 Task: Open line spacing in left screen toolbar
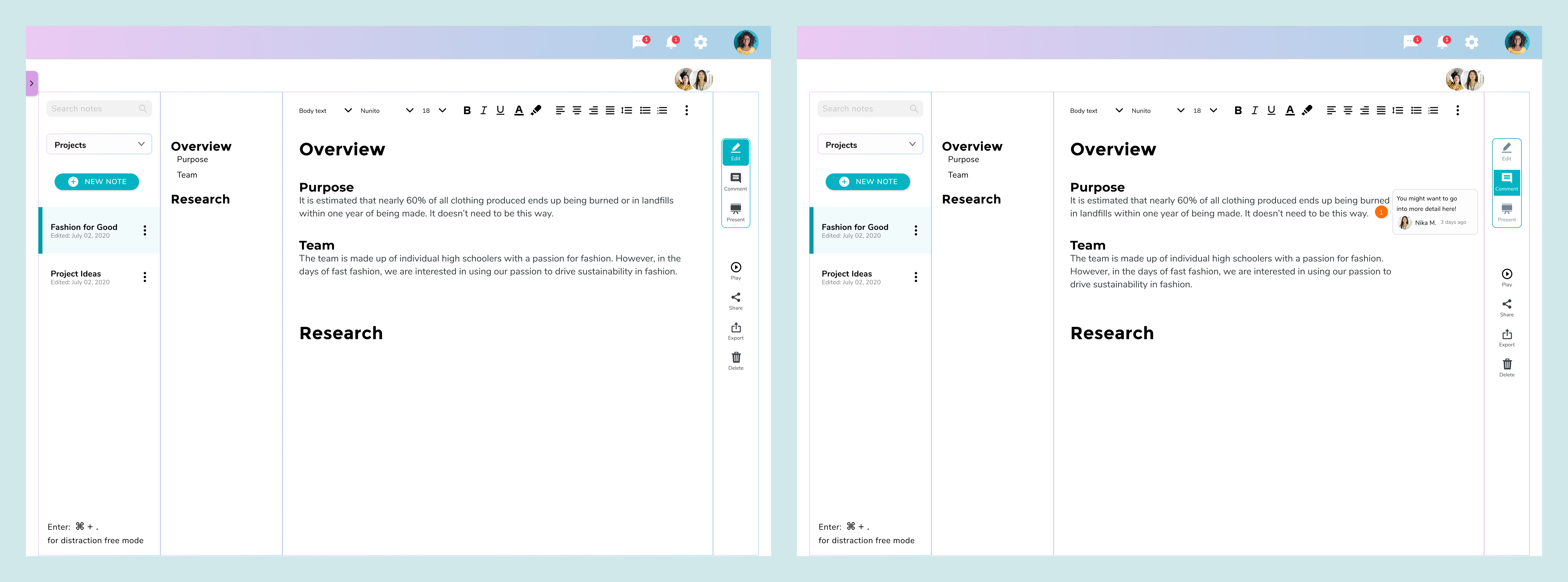coord(626,110)
